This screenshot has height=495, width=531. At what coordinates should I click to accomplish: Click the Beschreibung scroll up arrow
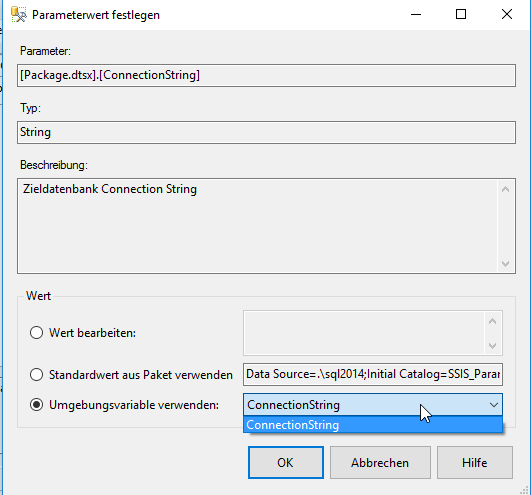click(506, 189)
